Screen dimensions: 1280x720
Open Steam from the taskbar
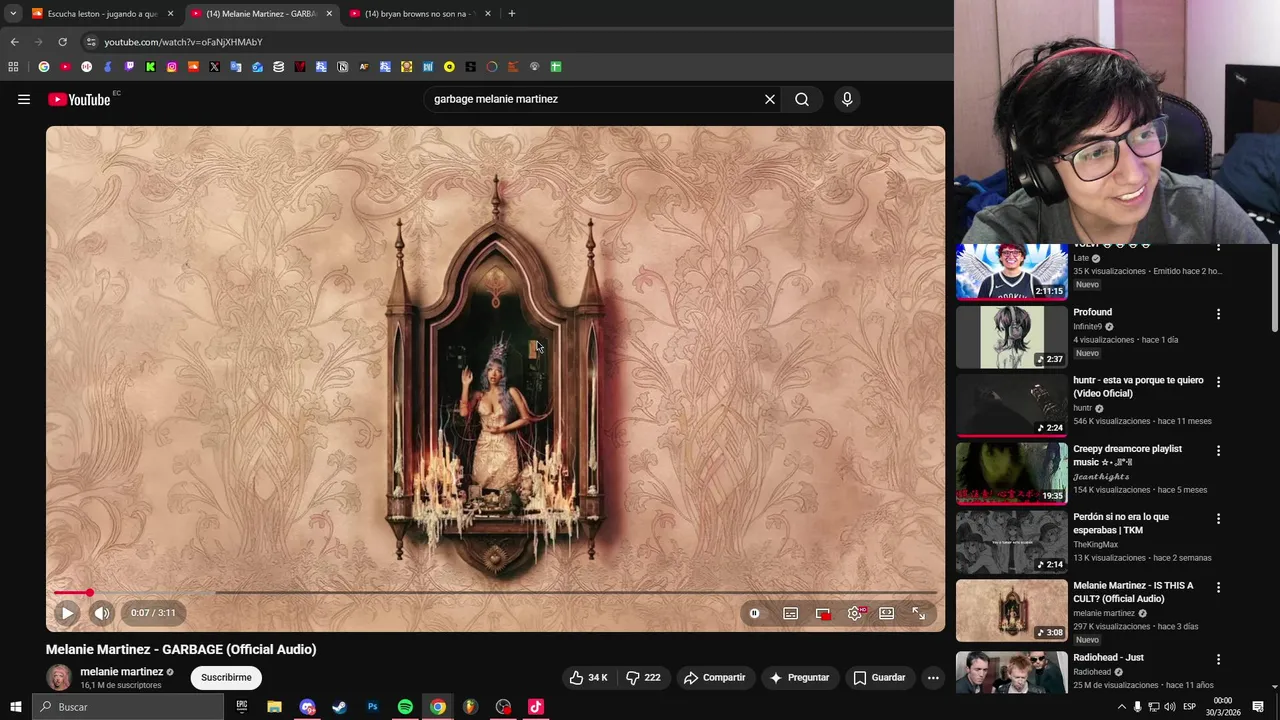340,707
